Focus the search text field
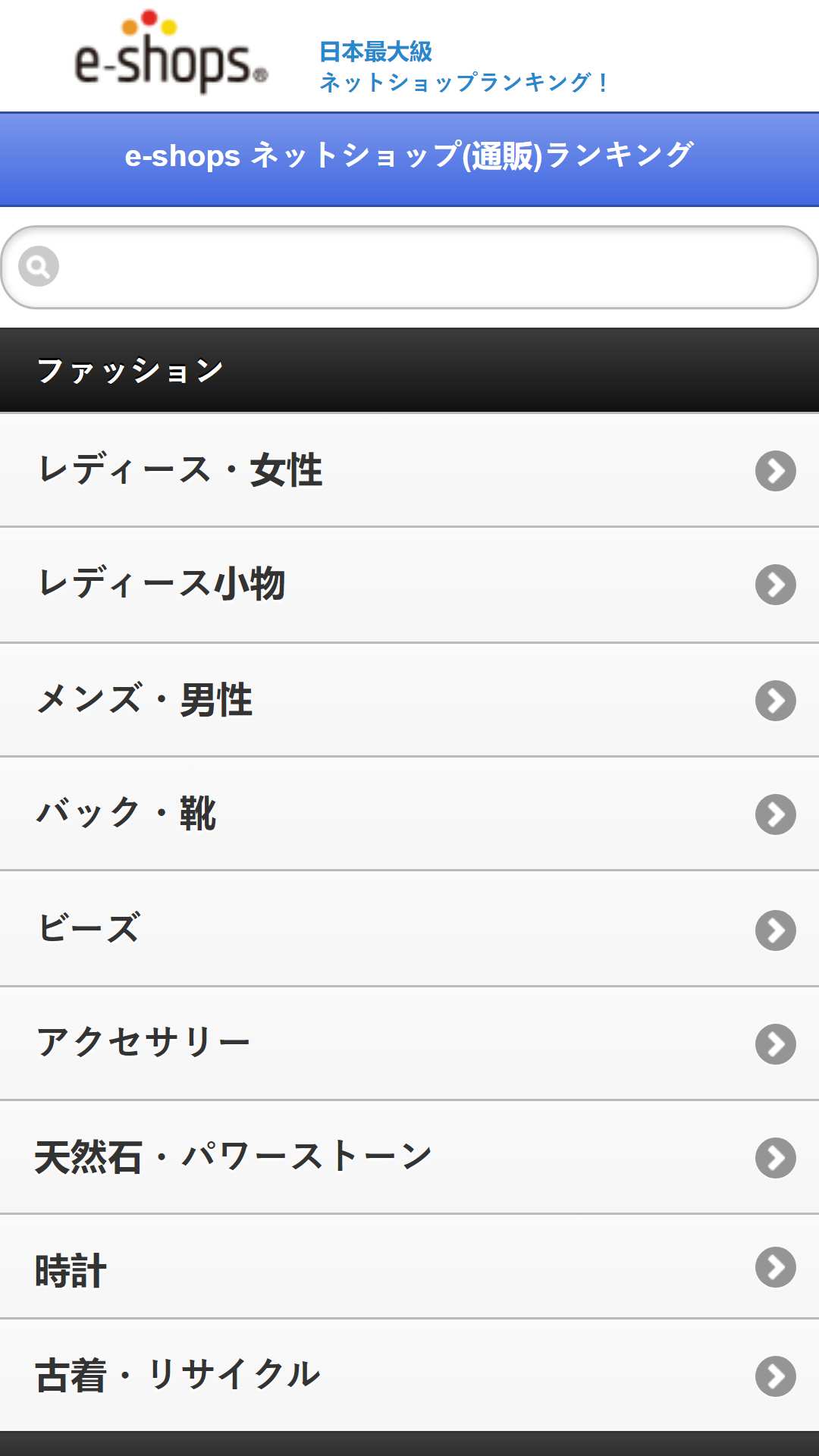The height and width of the screenshot is (1456, 819). (x=409, y=267)
